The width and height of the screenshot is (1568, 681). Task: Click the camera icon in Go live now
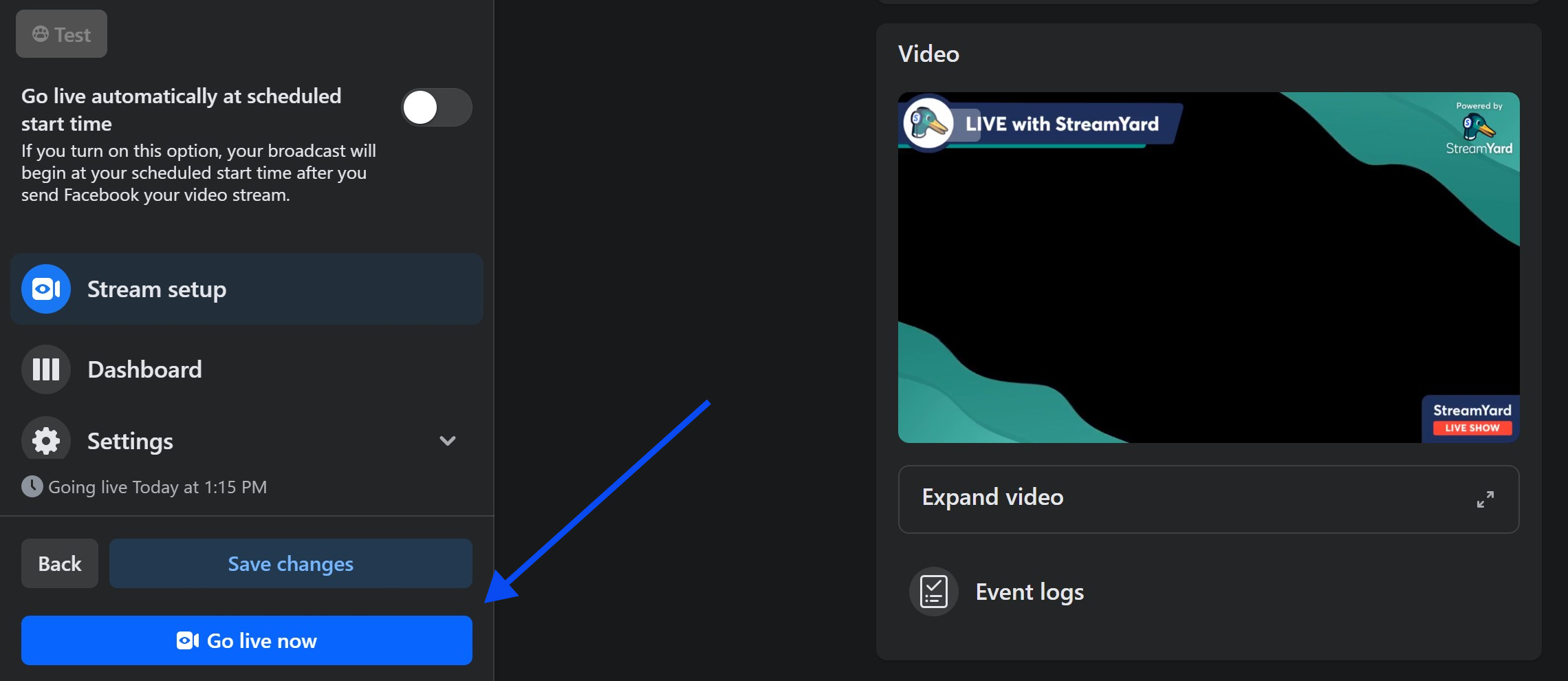tap(188, 640)
